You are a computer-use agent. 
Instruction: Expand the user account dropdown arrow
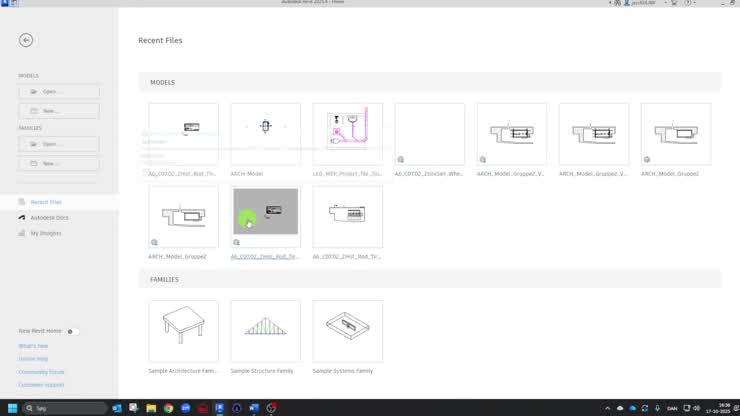pyautogui.click(x=665, y=2)
